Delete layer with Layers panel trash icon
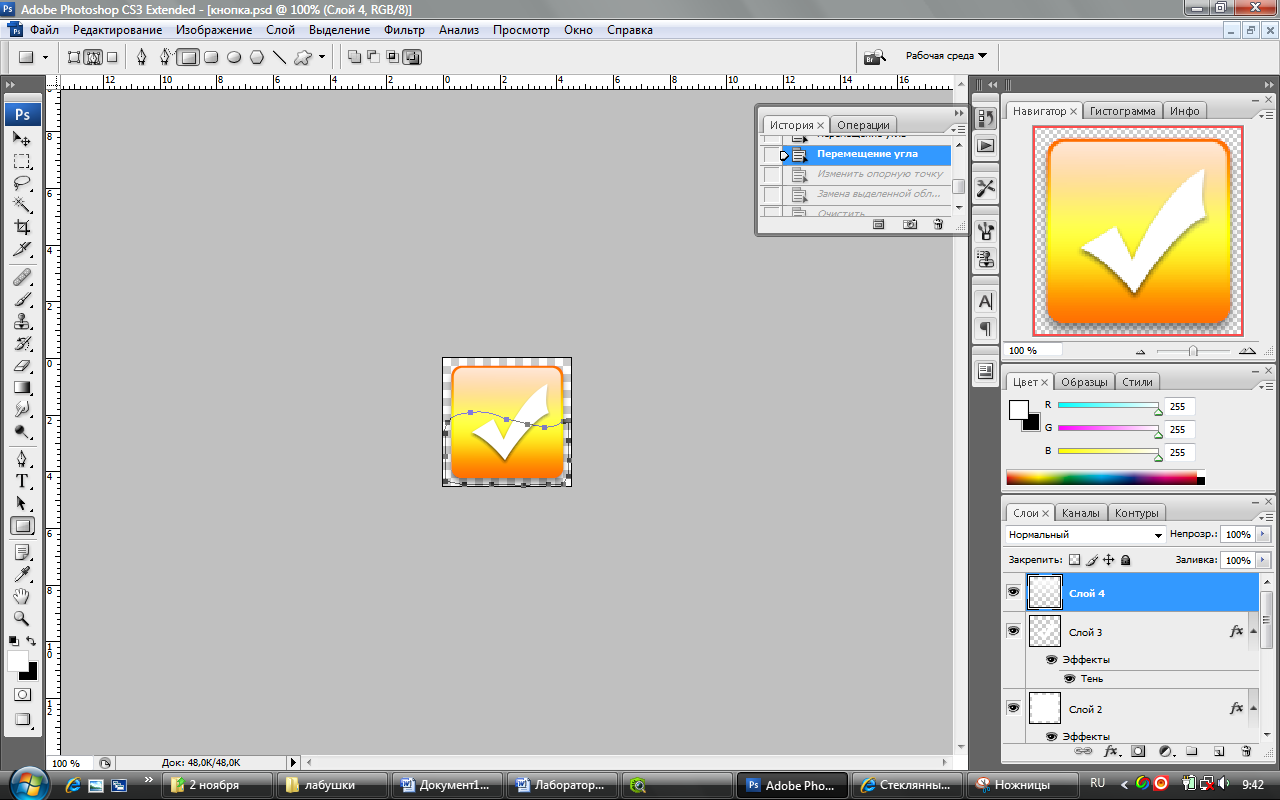This screenshot has height=800, width=1280. [1245, 750]
